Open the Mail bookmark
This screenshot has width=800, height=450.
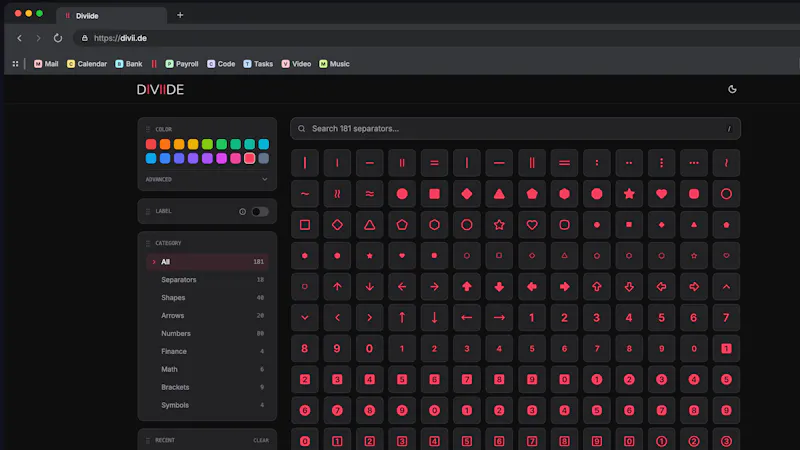[x=46, y=64]
